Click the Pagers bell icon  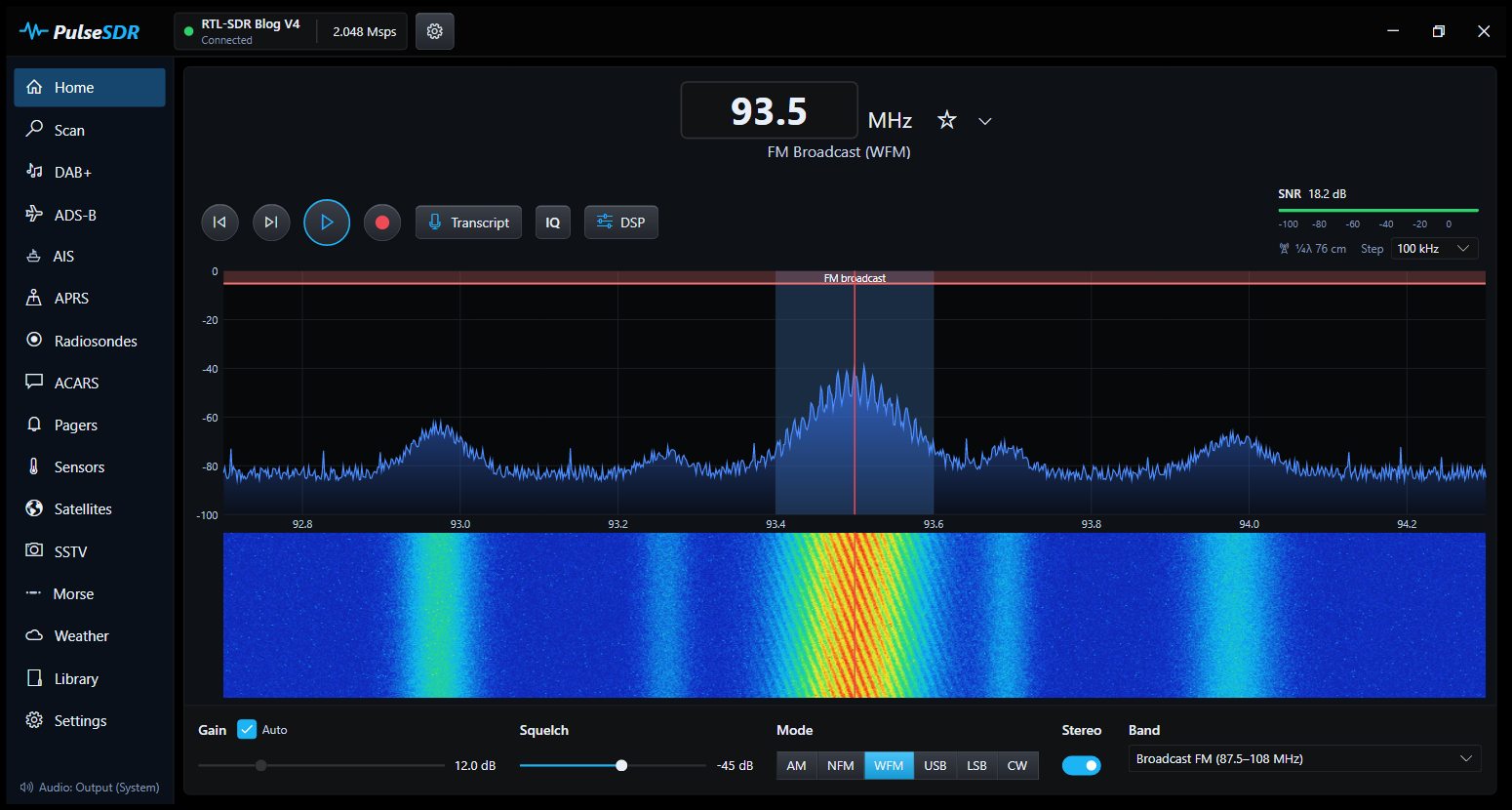point(34,425)
